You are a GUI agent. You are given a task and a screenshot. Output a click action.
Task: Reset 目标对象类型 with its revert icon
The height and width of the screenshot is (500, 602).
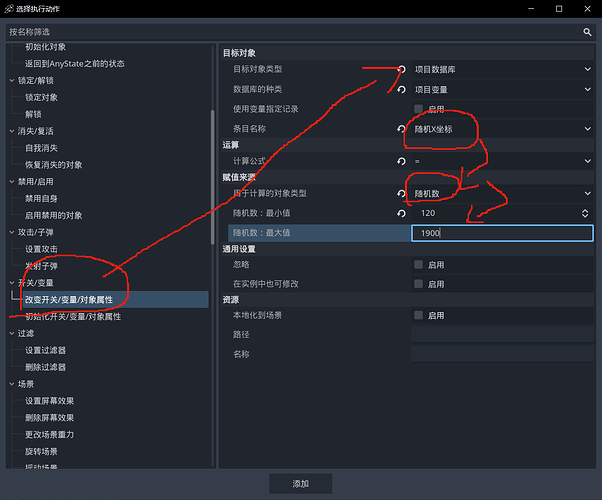[x=402, y=69]
